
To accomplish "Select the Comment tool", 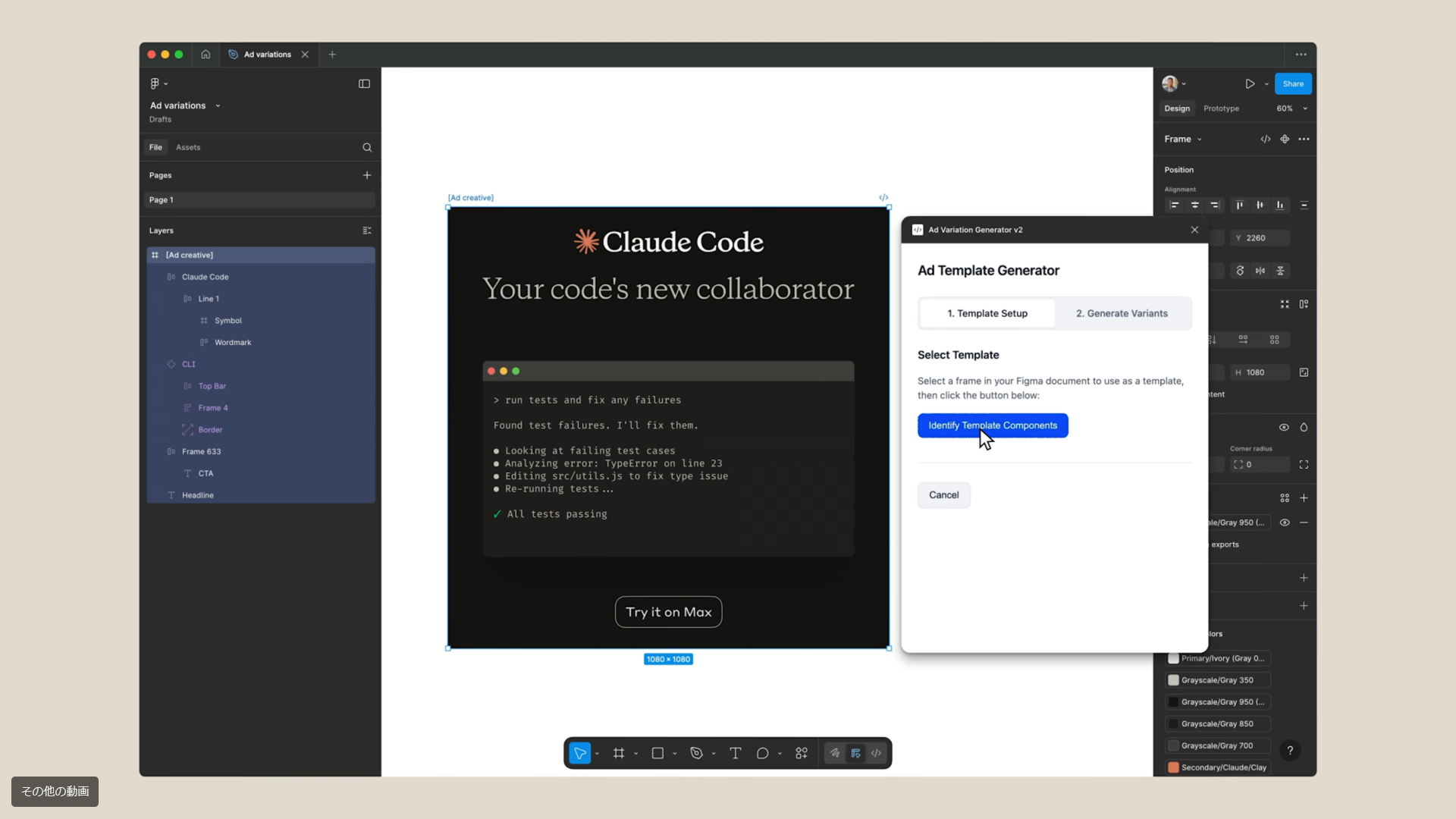I will [x=762, y=753].
